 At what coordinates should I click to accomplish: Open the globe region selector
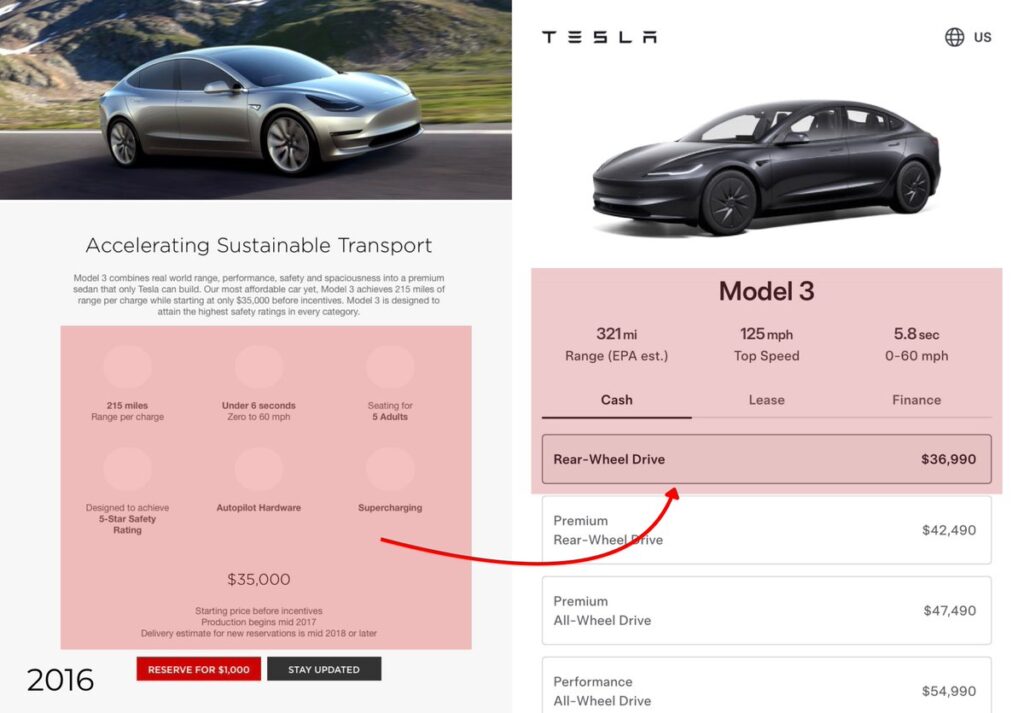(x=955, y=37)
